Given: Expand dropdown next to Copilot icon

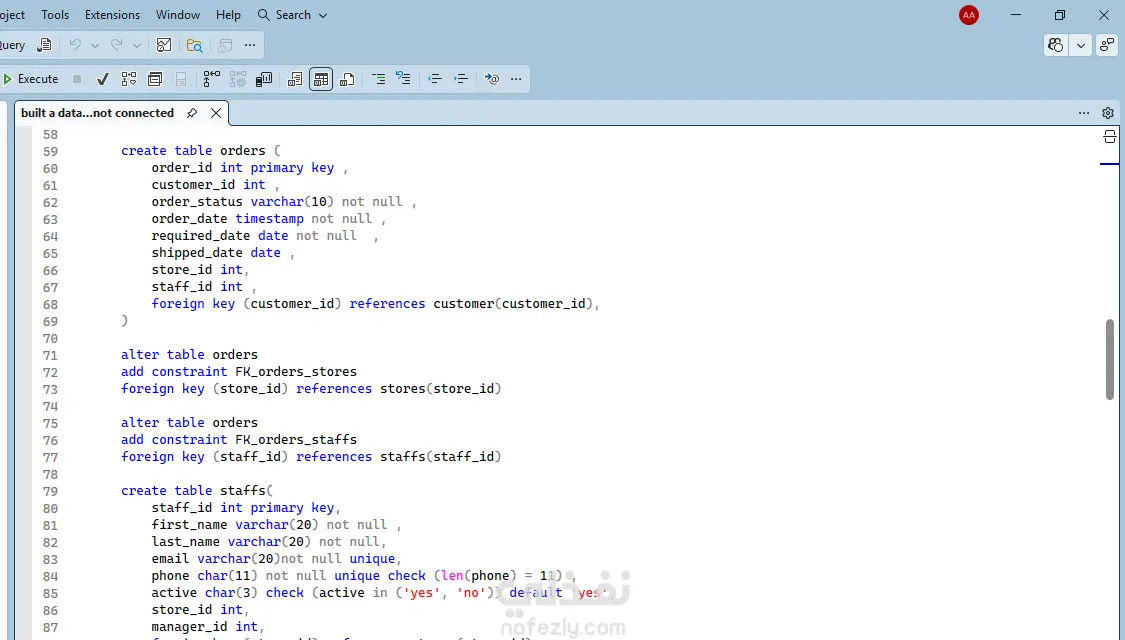Looking at the screenshot, I should click(x=1081, y=45).
